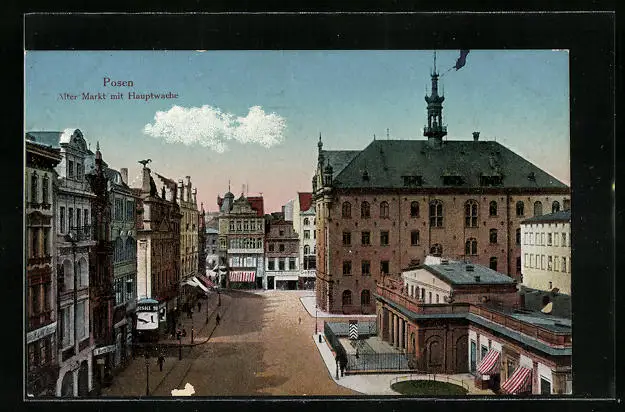Click the pedestrian on the lower left sidewalk
The width and height of the screenshot is (625, 412).
click(160, 362)
